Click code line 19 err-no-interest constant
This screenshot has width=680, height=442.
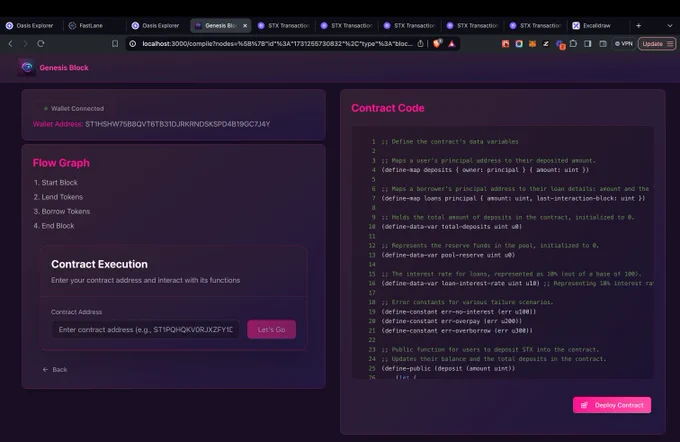[x=459, y=311]
